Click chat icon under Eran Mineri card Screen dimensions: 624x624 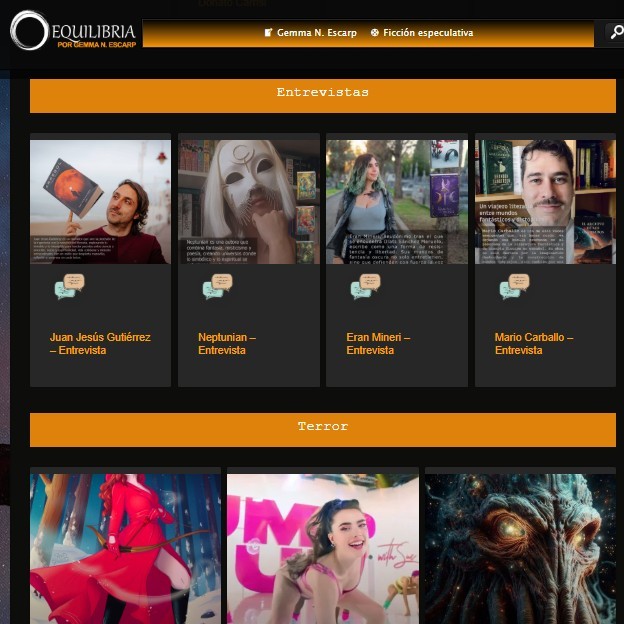[365, 286]
